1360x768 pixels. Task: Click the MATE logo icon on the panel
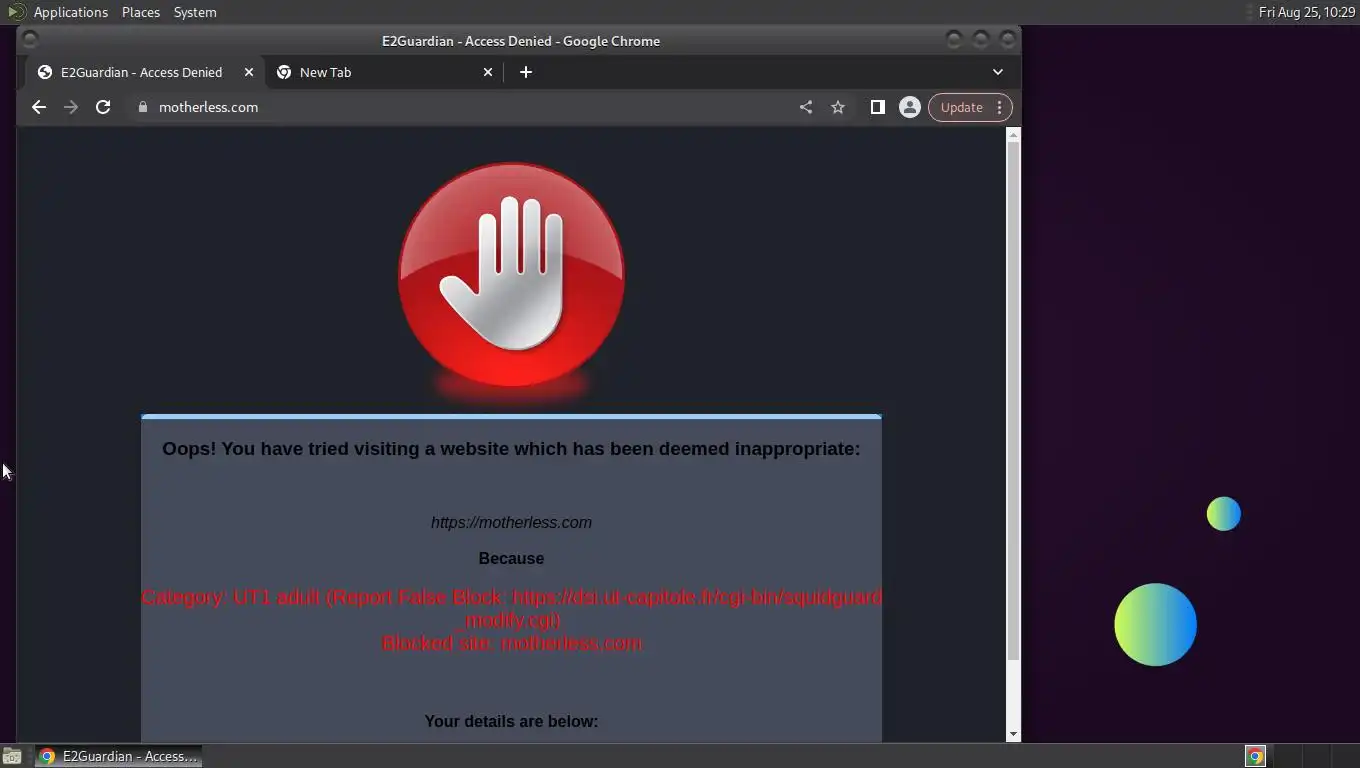coord(15,12)
